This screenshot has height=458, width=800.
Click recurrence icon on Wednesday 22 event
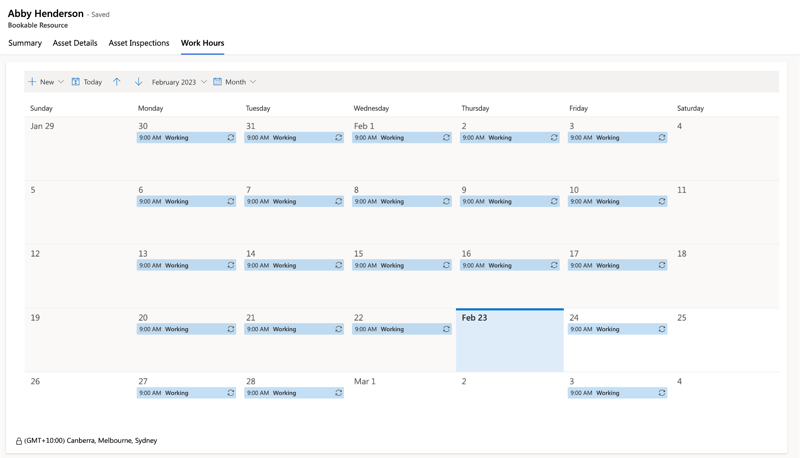pos(446,329)
